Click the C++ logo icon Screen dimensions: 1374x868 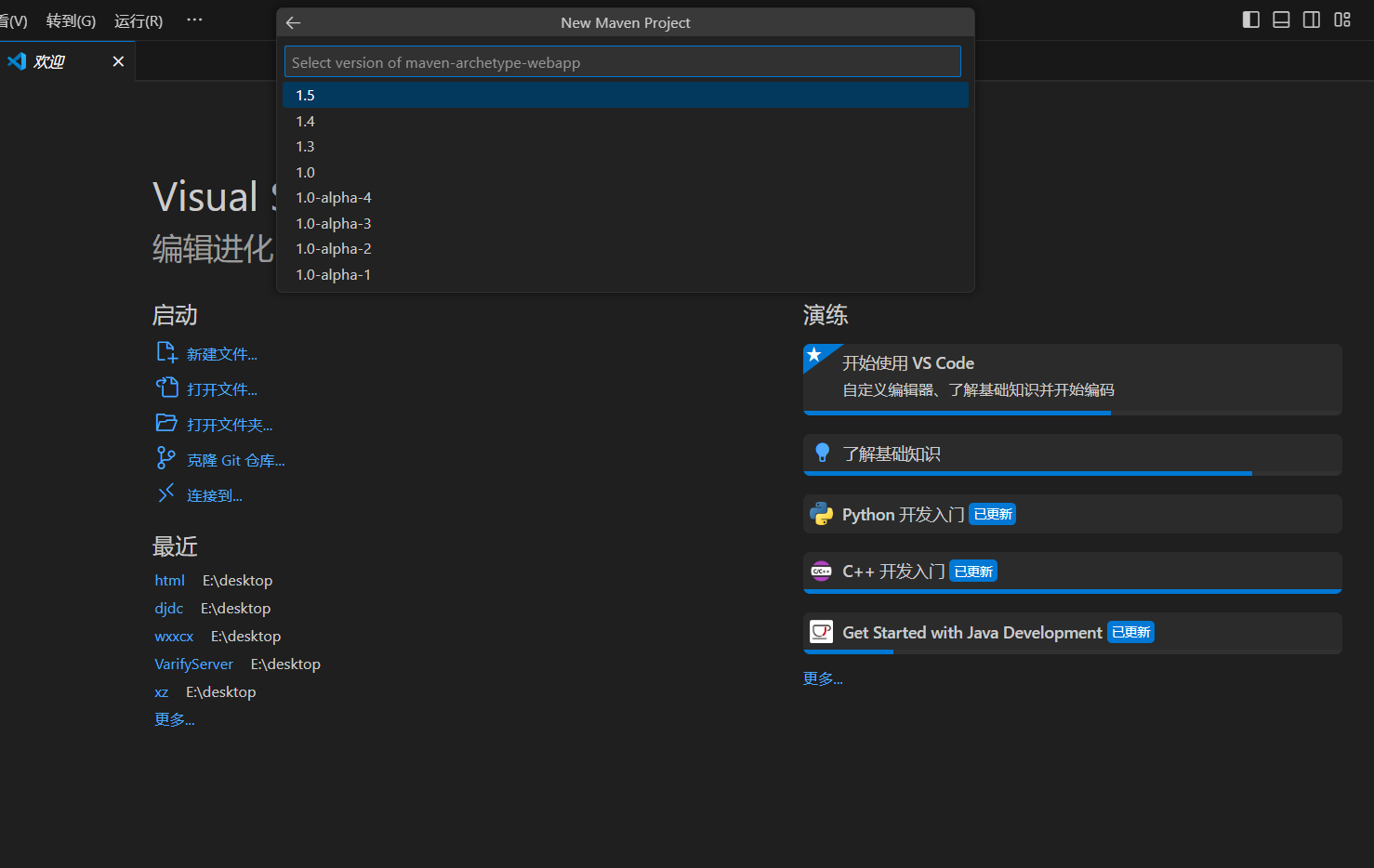click(821, 571)
